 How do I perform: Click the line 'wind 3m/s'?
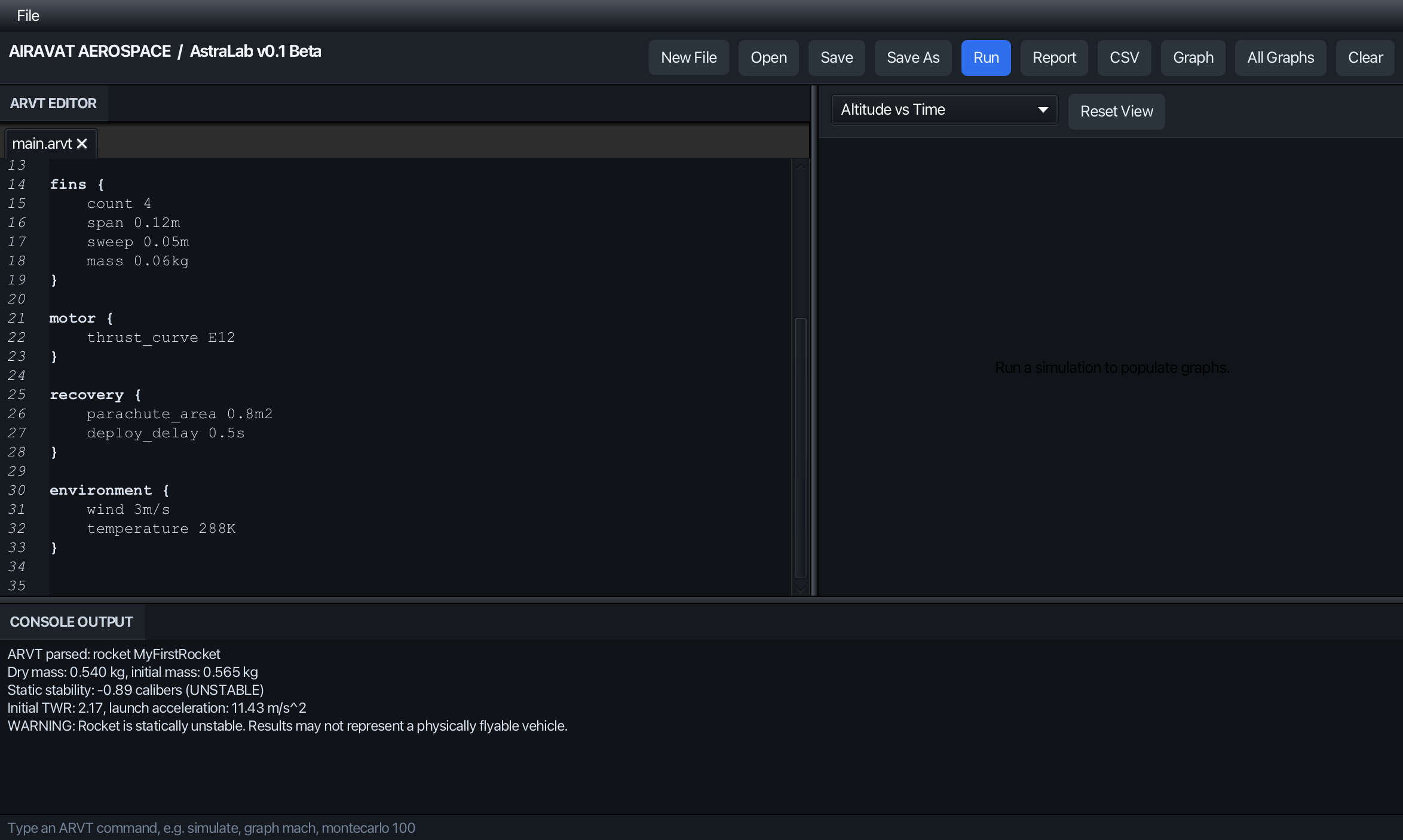pos(128,510)
